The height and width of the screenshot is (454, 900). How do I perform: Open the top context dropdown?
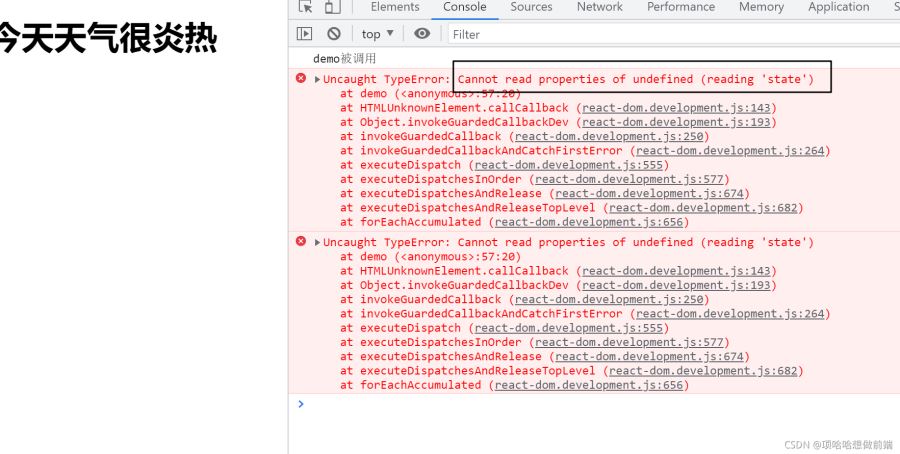pyautogui.click(x=378, y=34)
